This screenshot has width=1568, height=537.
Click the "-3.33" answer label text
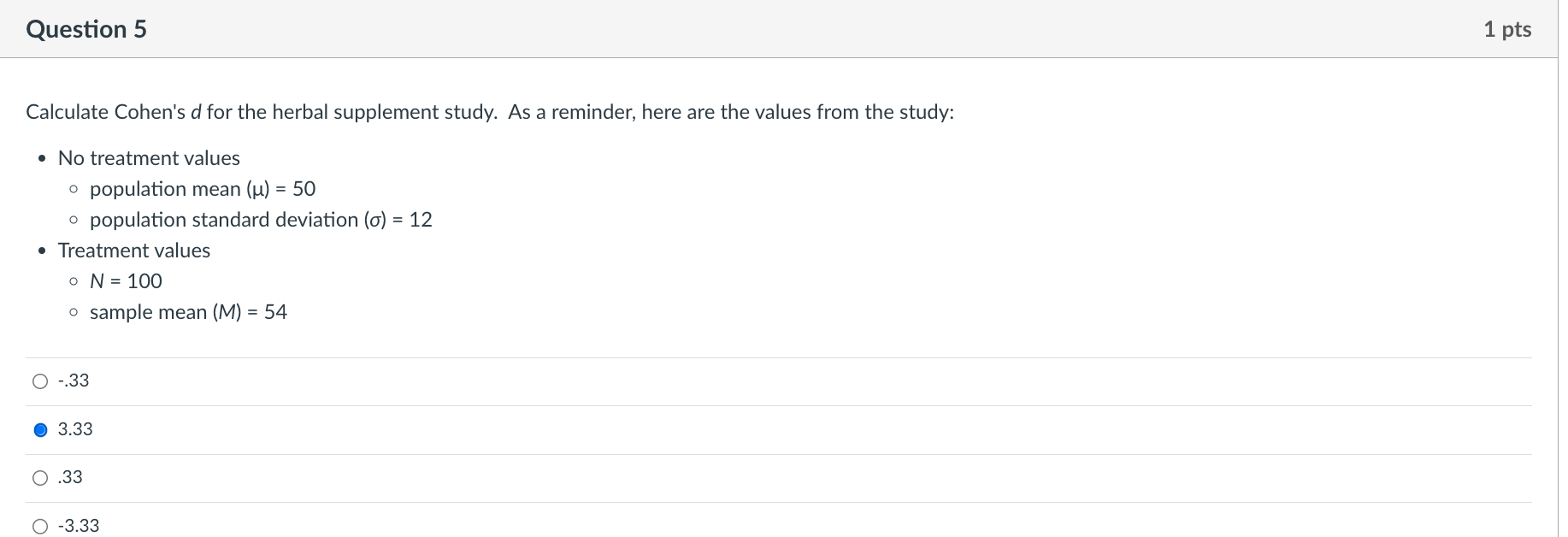tap(78, 525)
